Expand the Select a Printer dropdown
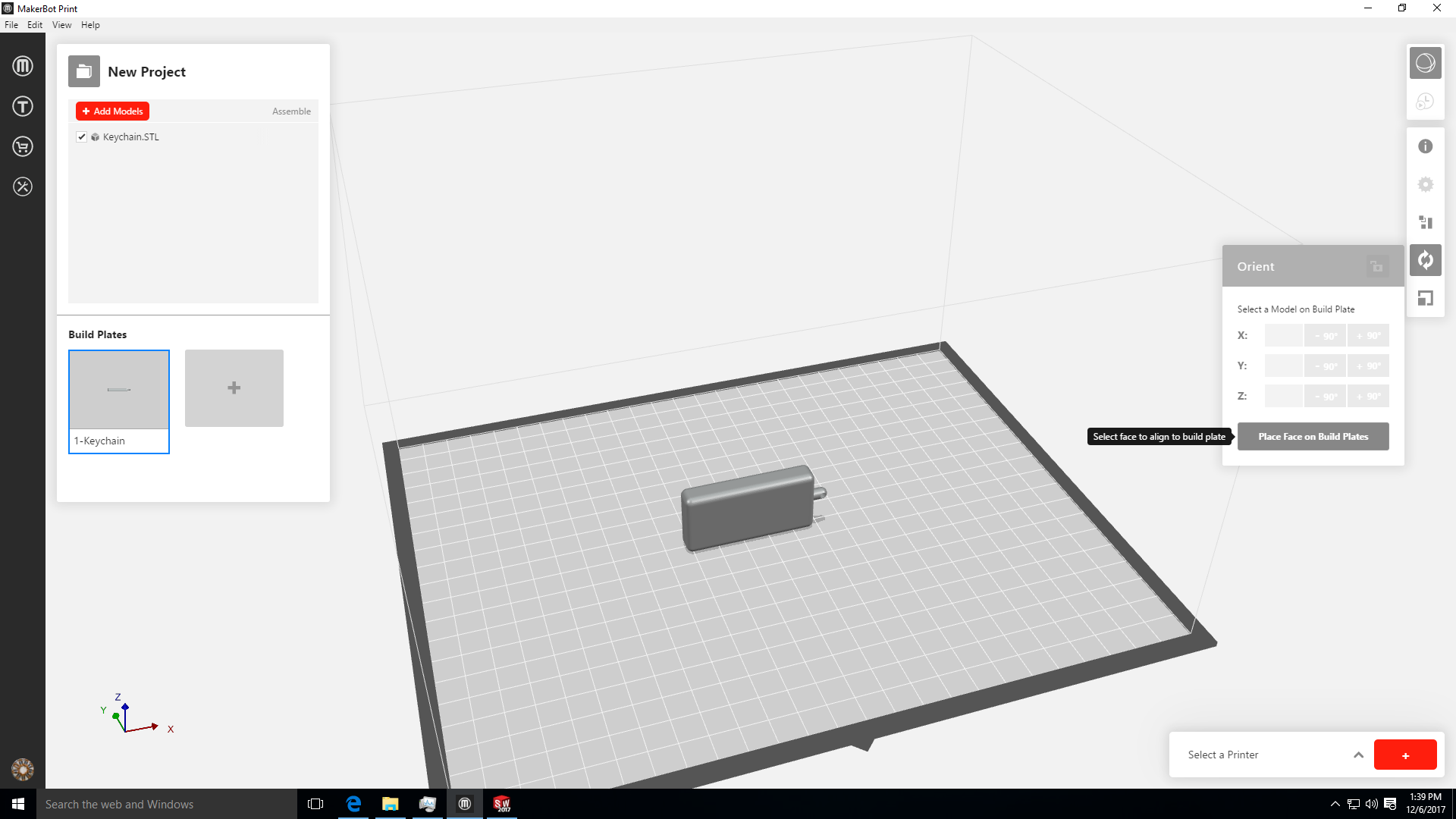The width and height of the screenshot is (1456, 819). point(1357,755)
